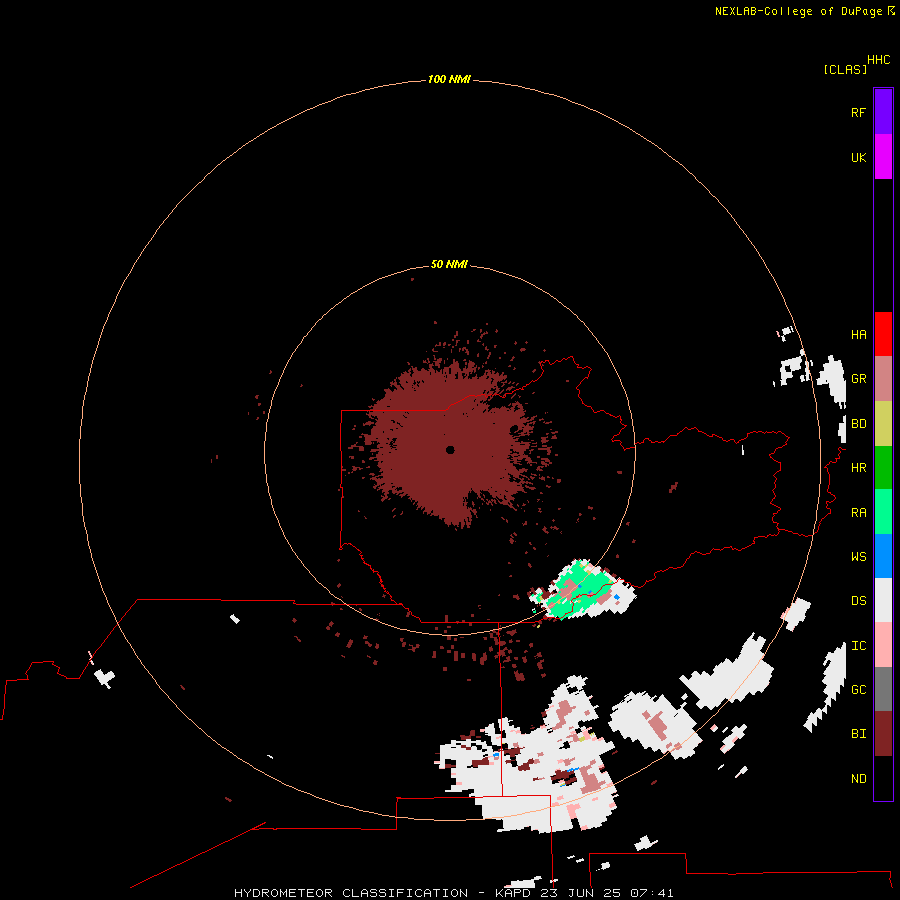Click the HYDROMETEOR CLASSIFICATION caption

tap(351, 893)
